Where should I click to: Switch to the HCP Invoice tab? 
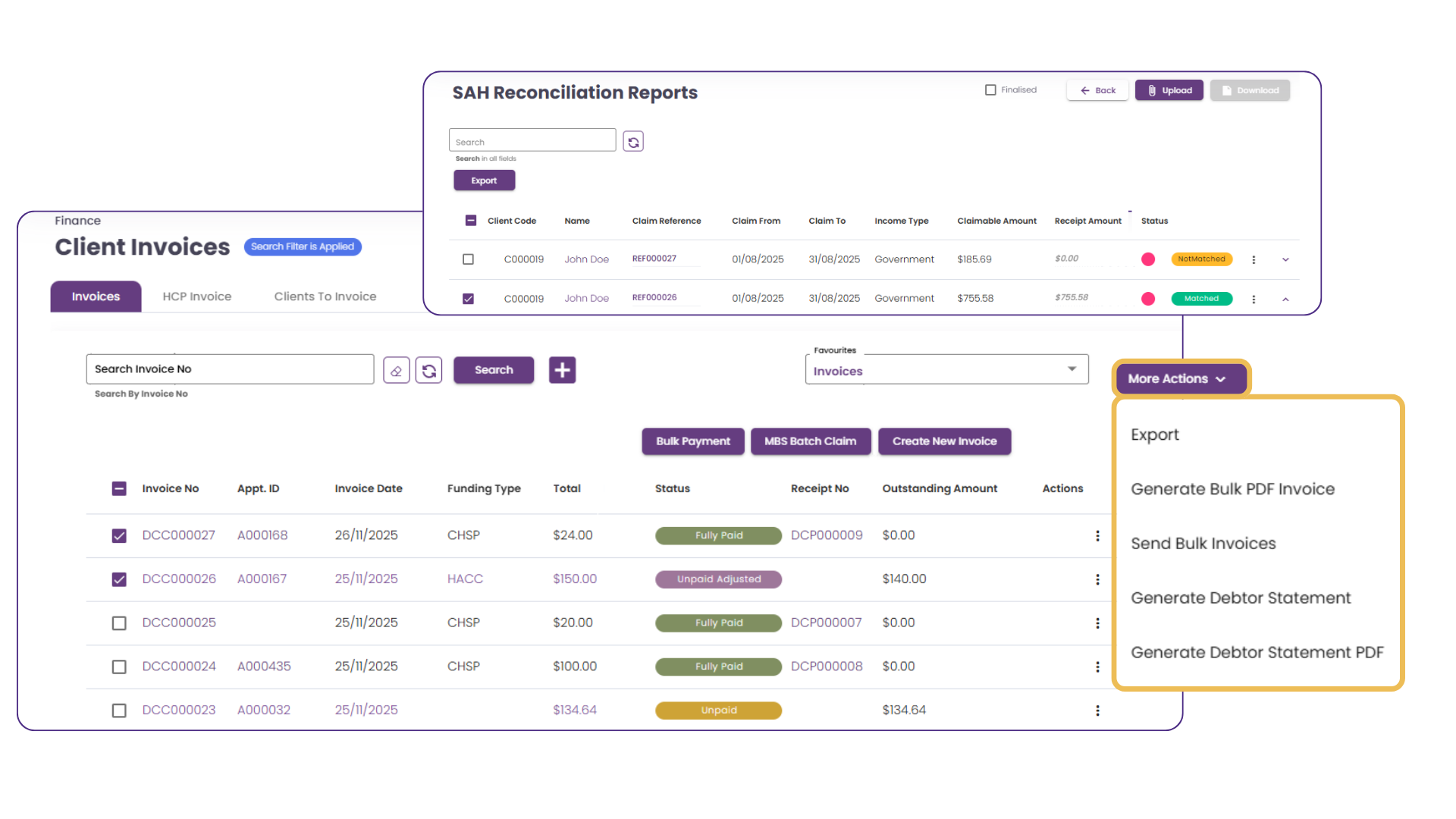point(196,297)
